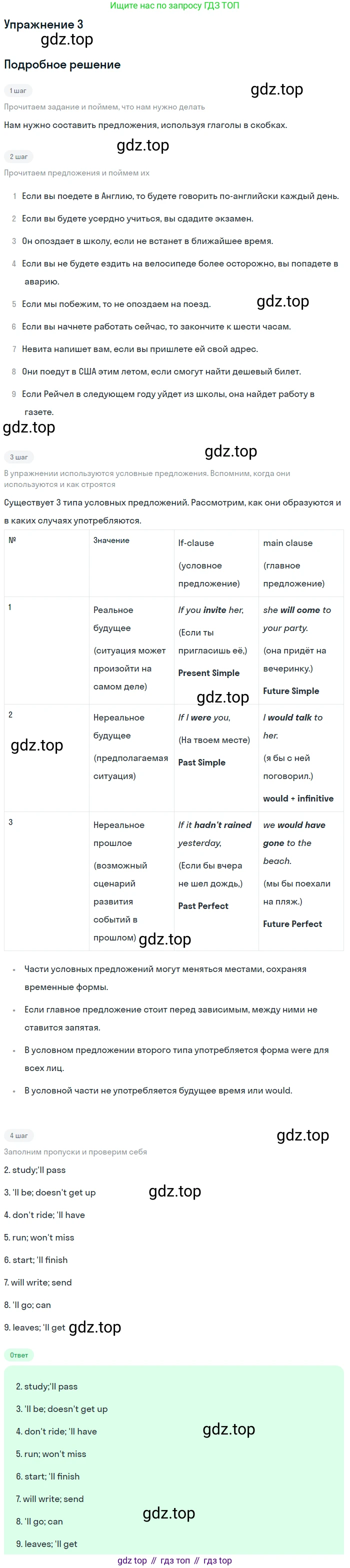Open the "гдз top" mixed-script link in the footer
The image size is (350, 1568).
pos(217,1560)
